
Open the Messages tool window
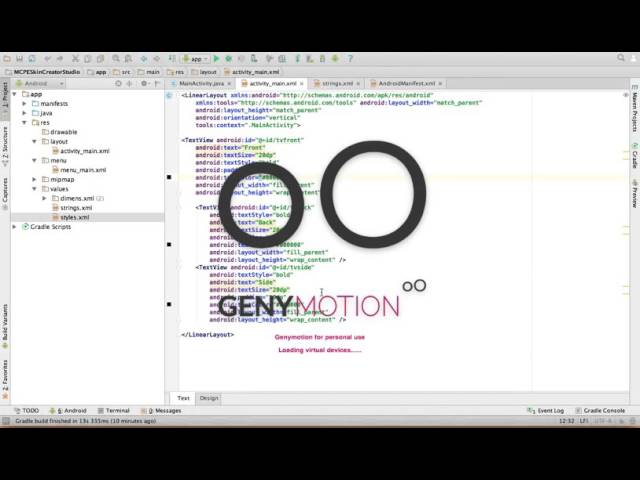[161, 411]
